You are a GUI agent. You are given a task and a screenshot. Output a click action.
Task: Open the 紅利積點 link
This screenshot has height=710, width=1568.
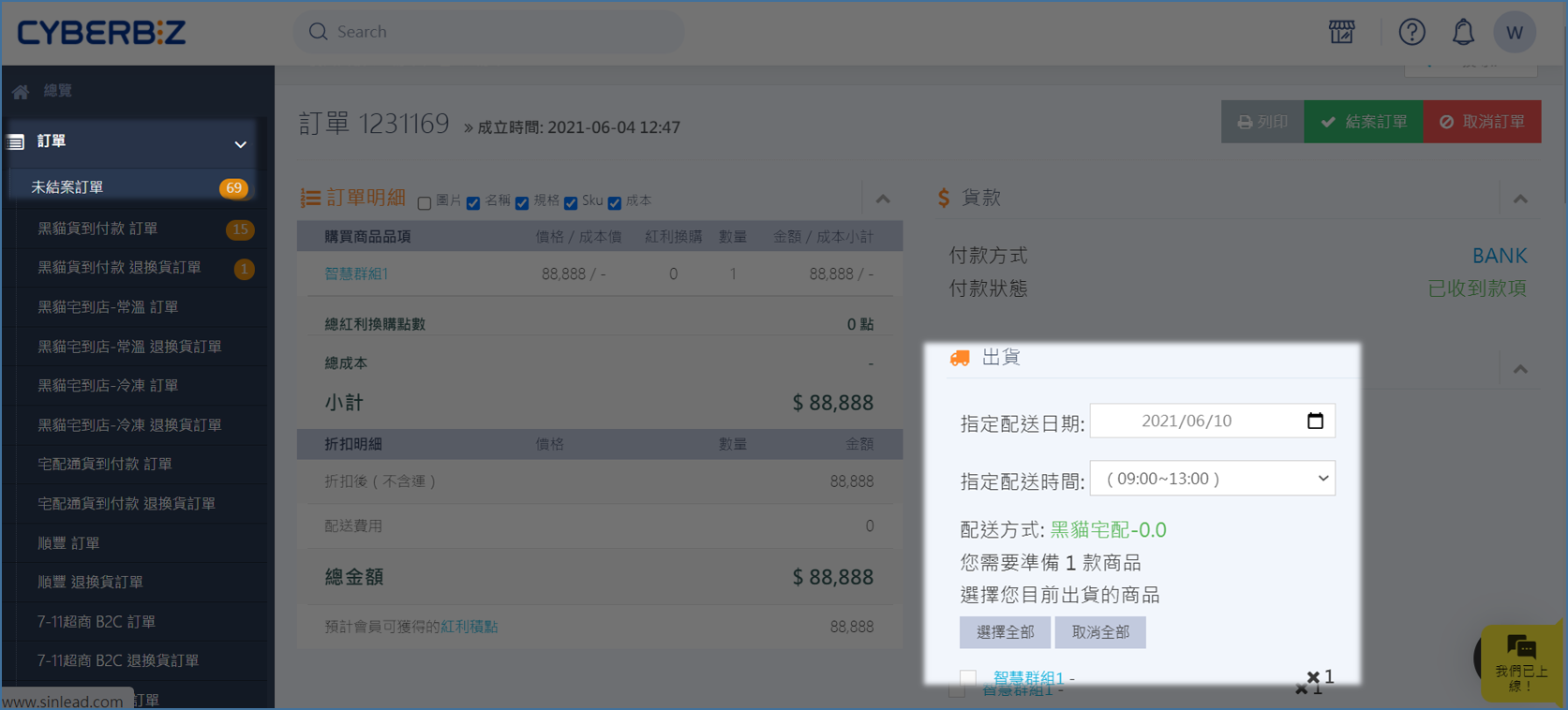(470, 627)
